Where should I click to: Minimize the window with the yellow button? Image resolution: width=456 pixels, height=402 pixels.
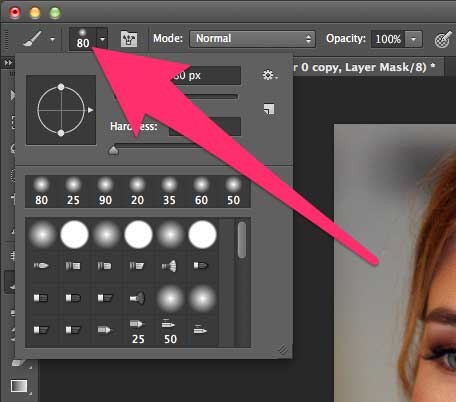pyautogui.click(x=35, y=13)
